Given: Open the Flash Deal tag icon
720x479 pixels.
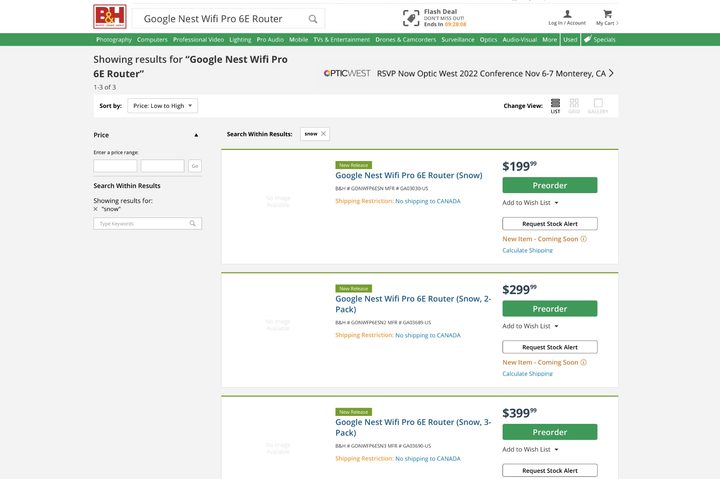Looking at the screenshot, I should pyautogui.click(x=411, y=18).
